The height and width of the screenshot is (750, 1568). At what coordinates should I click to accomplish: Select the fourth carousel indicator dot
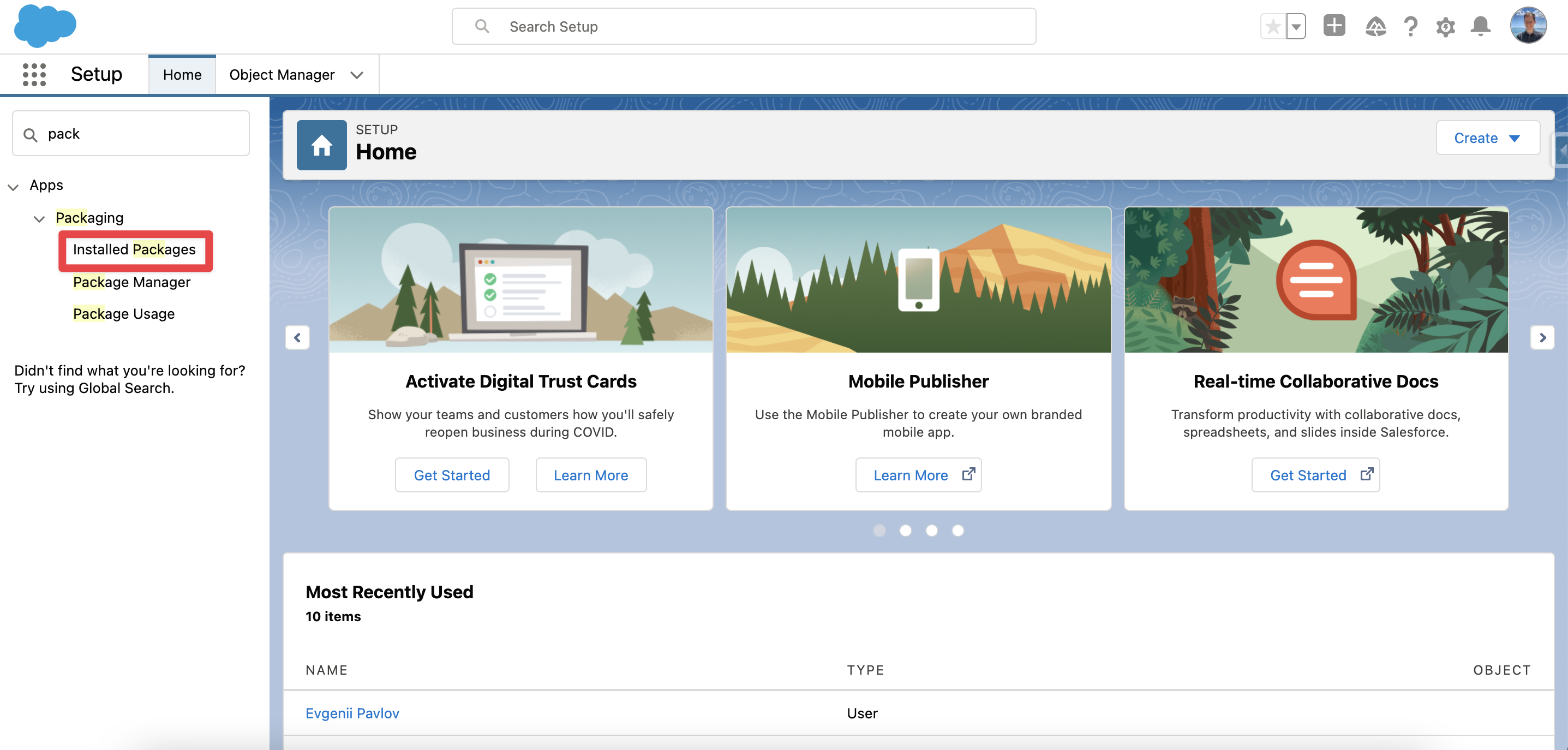coord(957,530)
